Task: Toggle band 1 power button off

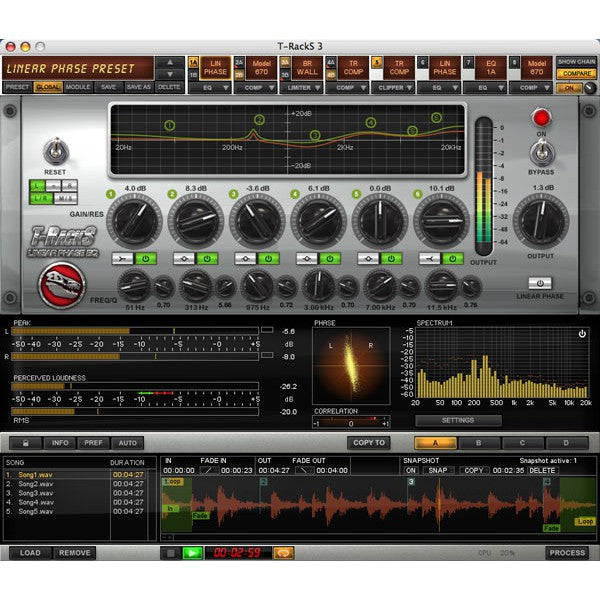Action: coord(146,259)
